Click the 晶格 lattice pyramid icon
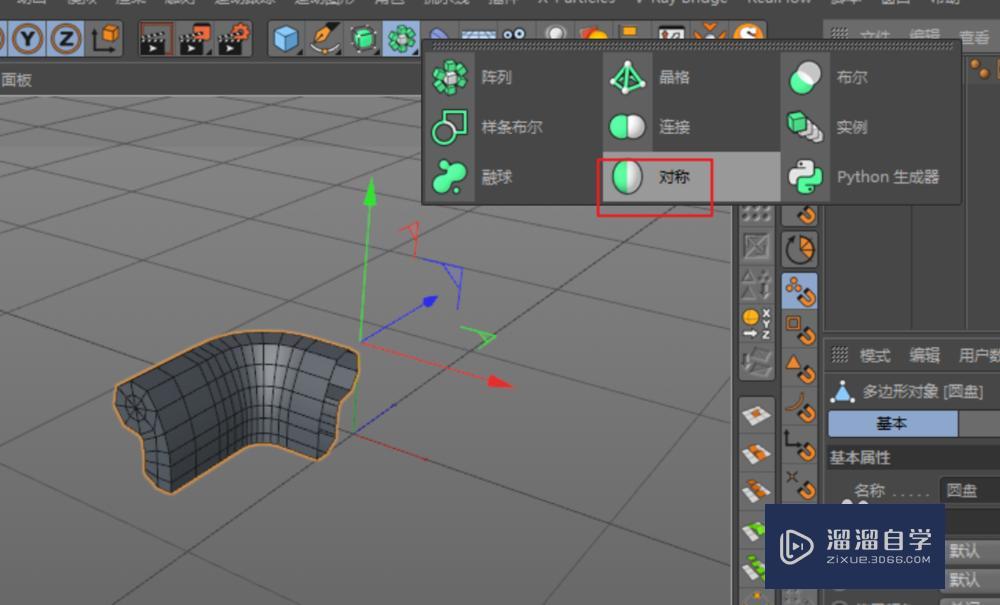 click(628, 77)
